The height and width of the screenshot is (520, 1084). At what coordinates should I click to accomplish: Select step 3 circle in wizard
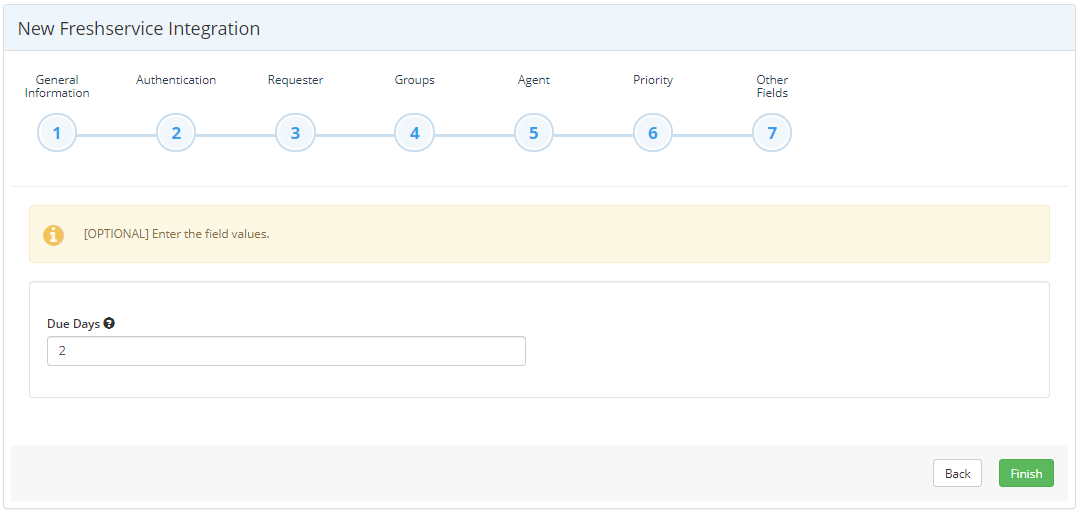[295, 133]
